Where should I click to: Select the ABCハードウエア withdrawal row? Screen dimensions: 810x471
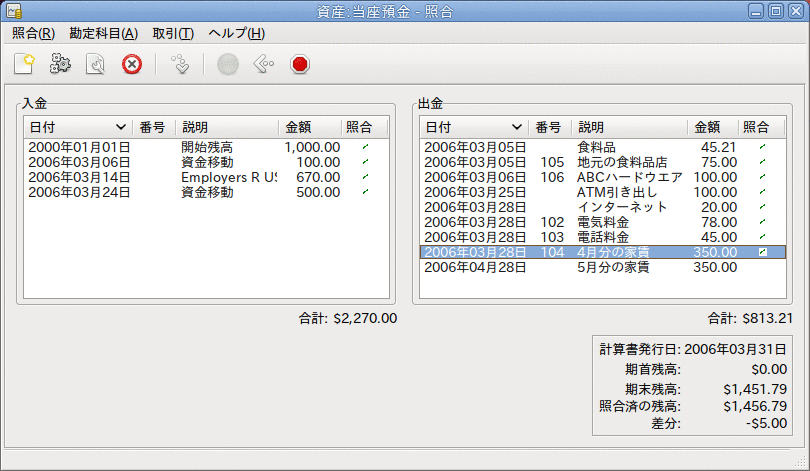(x=603, y=177)
